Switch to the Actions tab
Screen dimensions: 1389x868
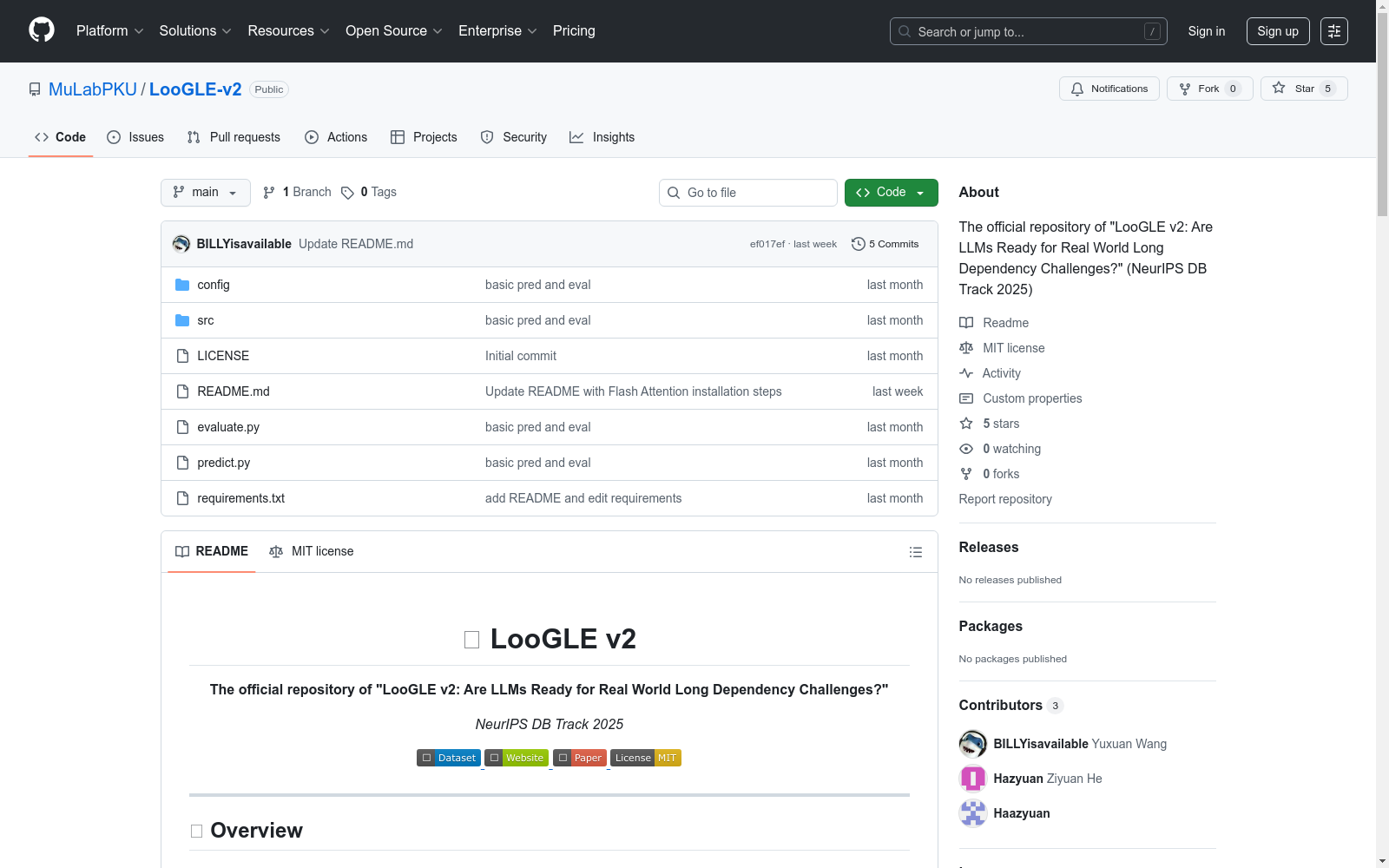pos(336,137)
